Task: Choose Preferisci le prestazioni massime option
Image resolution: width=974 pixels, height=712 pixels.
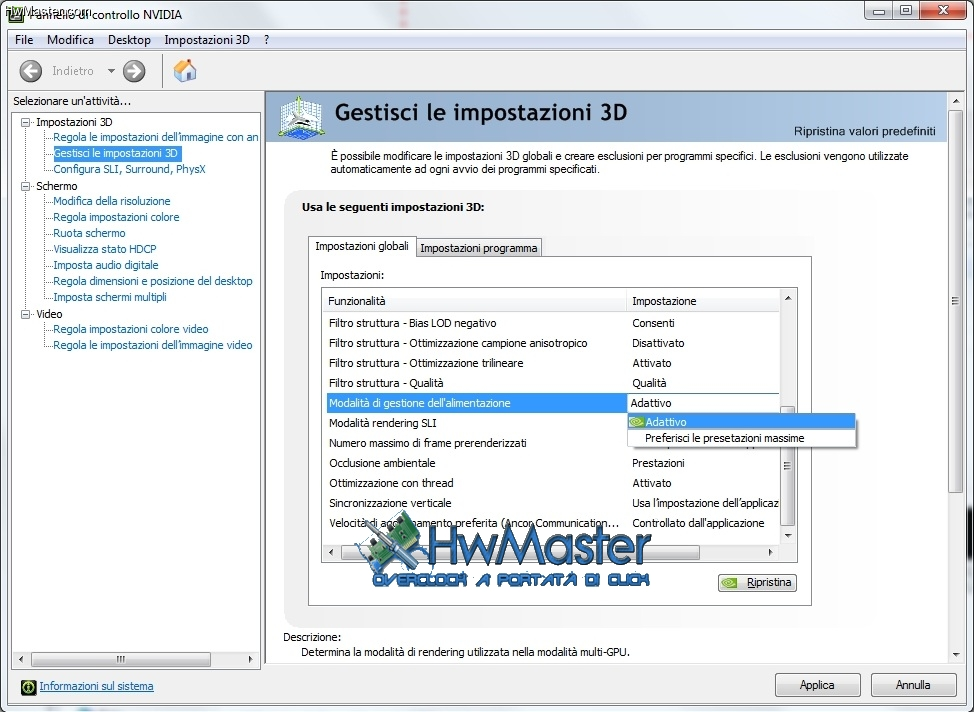Action: [x=742, y=438]
